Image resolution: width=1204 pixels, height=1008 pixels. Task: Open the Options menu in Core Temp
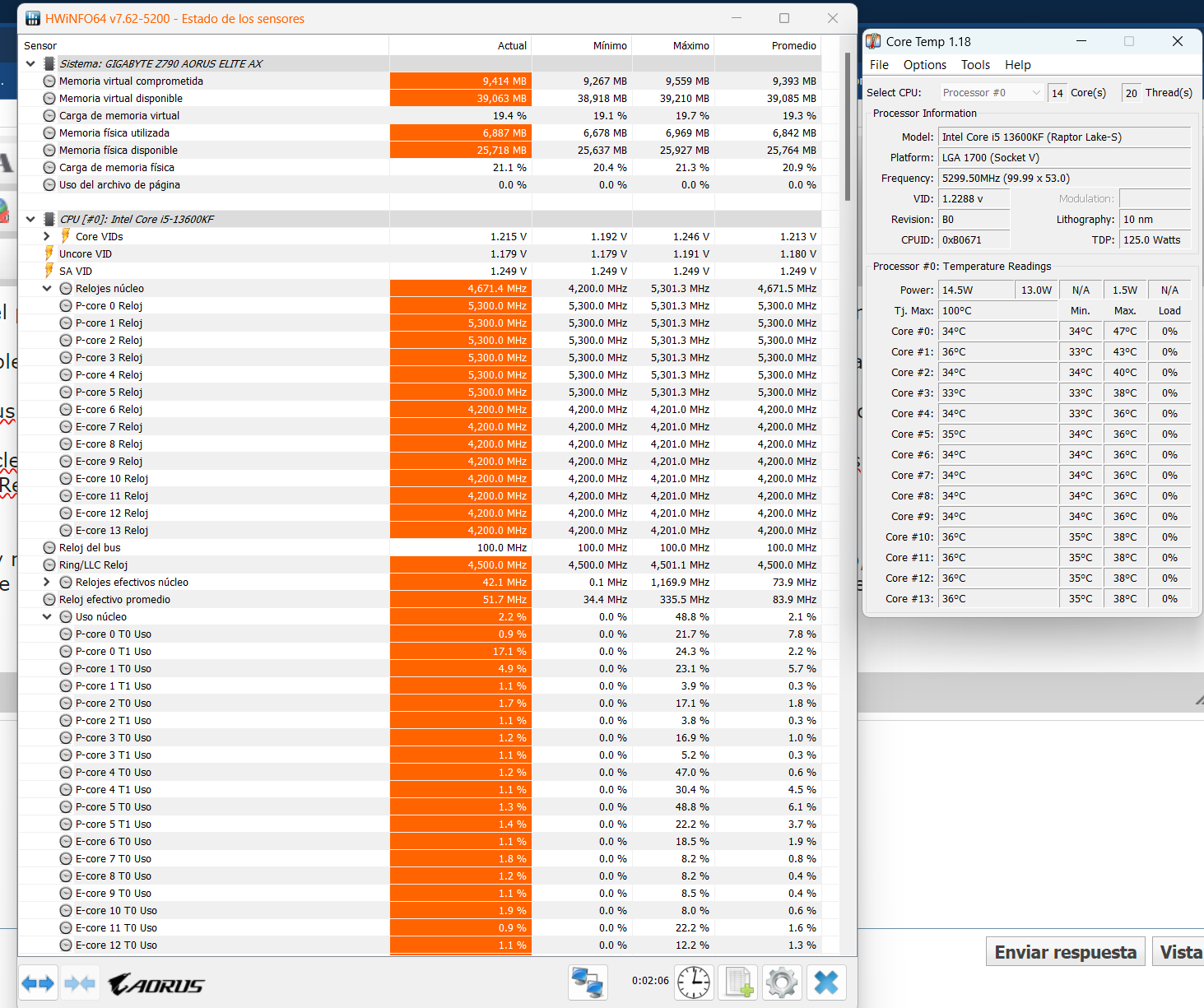(x=925, y=65)
